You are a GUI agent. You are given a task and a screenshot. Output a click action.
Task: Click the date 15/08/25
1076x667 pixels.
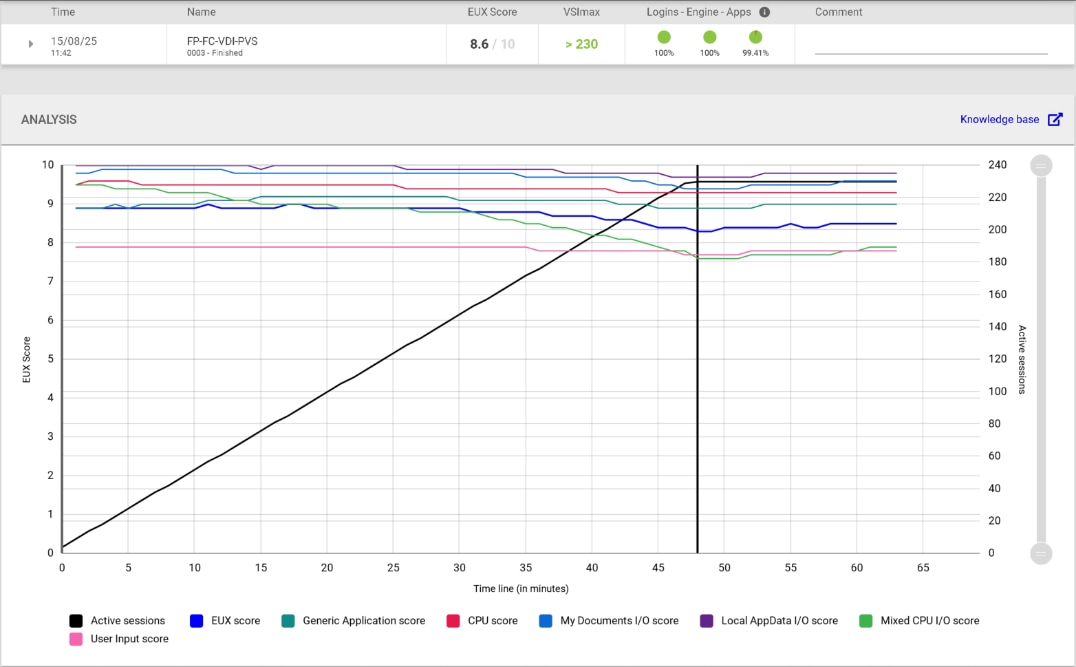[x=73, y=40]
